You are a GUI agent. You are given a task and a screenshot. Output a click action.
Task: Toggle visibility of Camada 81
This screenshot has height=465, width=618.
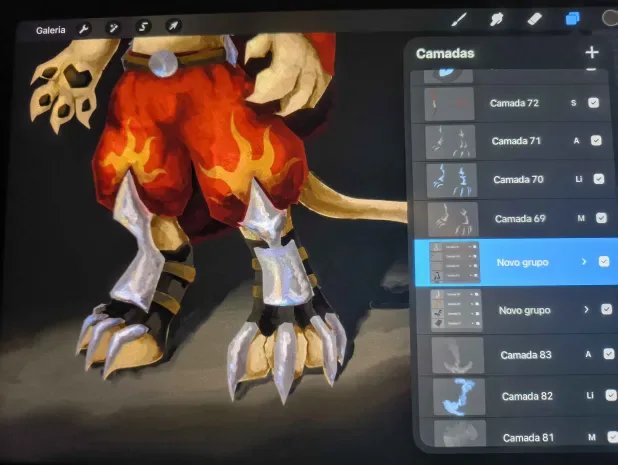[x=613, y=437]
